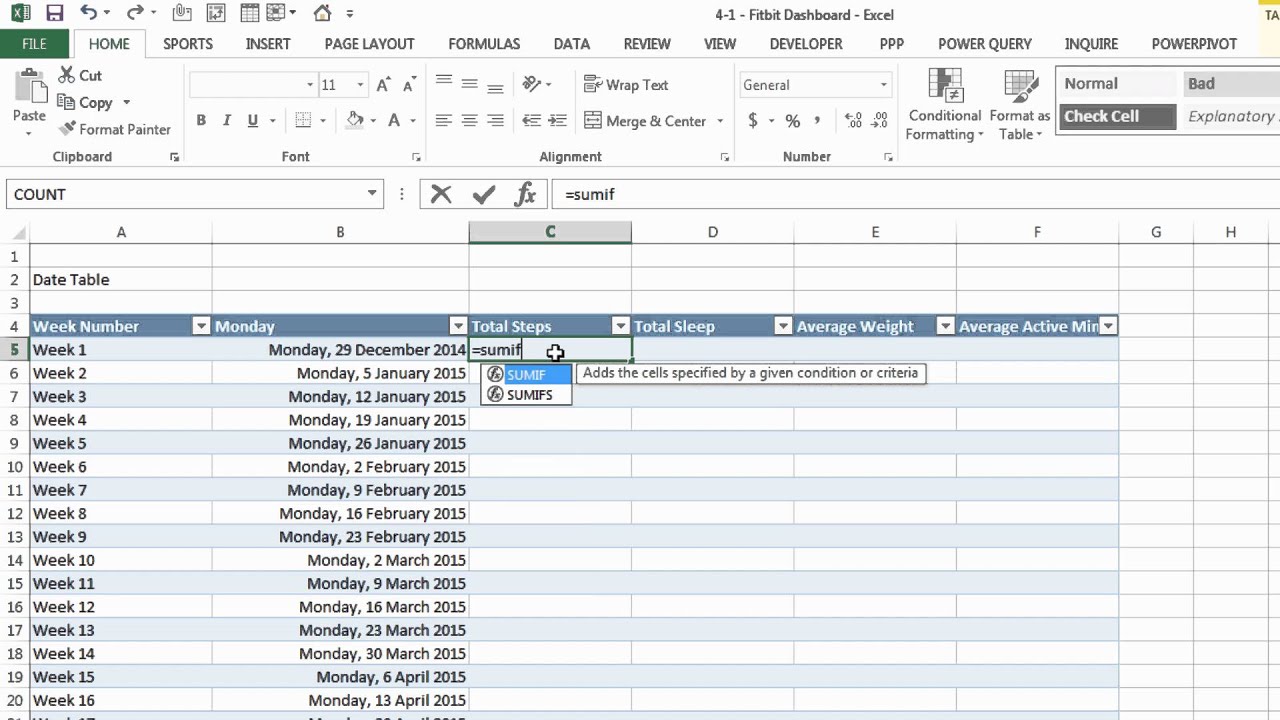
Task: Open the font name dropdown
Action: pyautogui.click(x=310, y=85)
